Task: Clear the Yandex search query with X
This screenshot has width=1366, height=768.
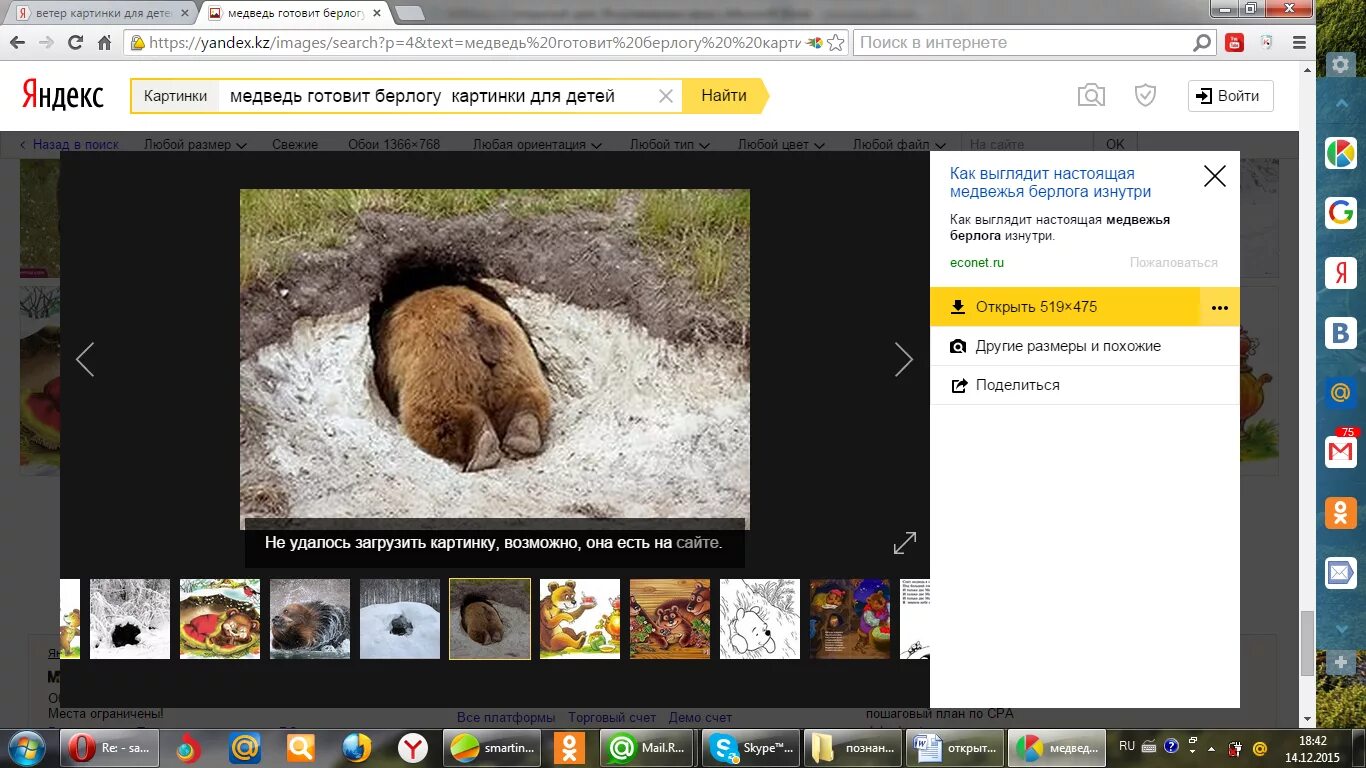Action: (665, 96)
